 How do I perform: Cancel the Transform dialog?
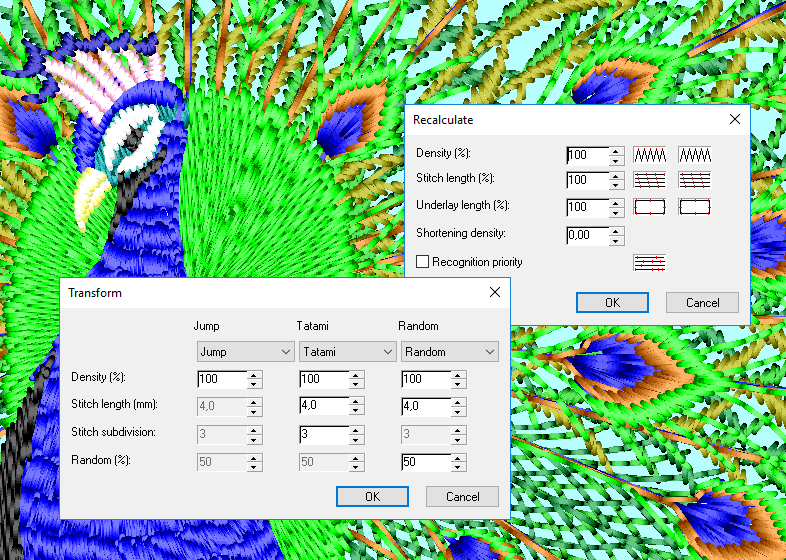coord(462,496)
